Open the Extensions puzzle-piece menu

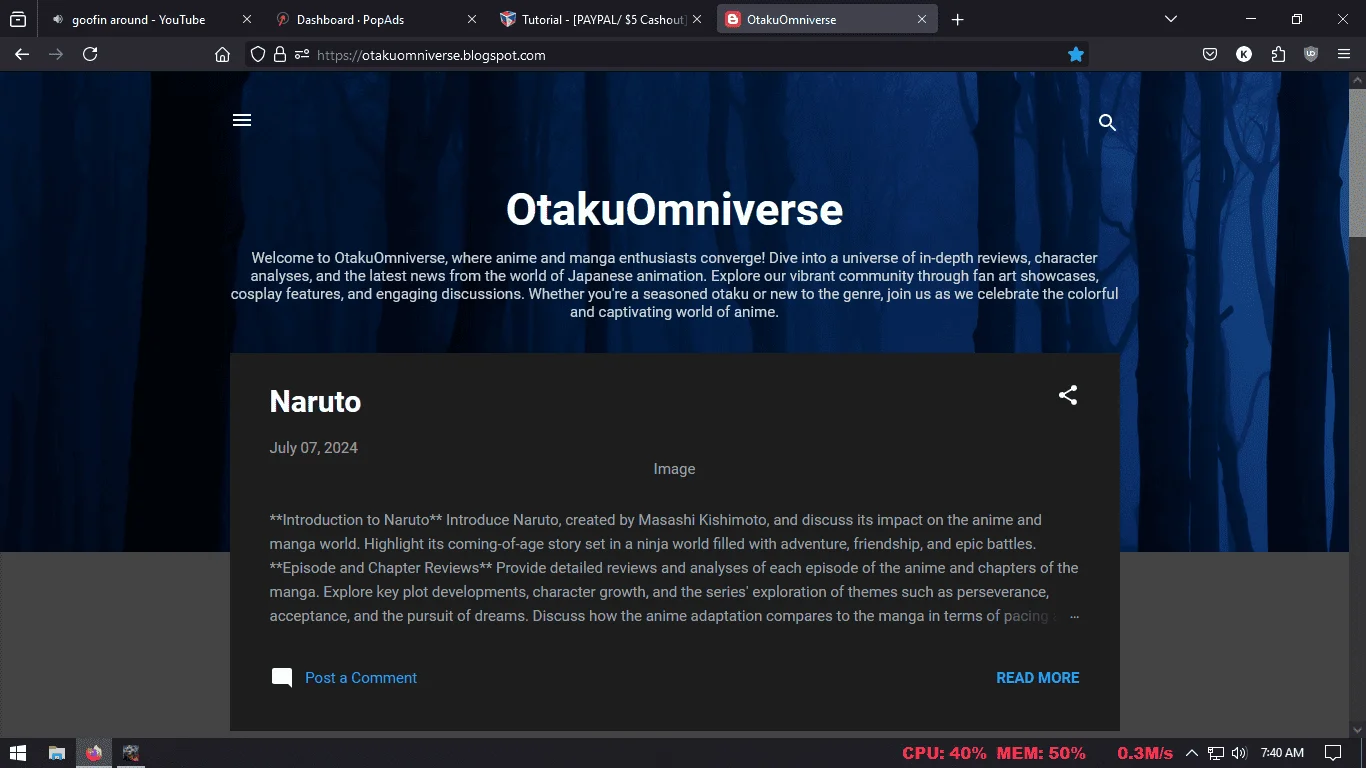[x=1278, y=55]
